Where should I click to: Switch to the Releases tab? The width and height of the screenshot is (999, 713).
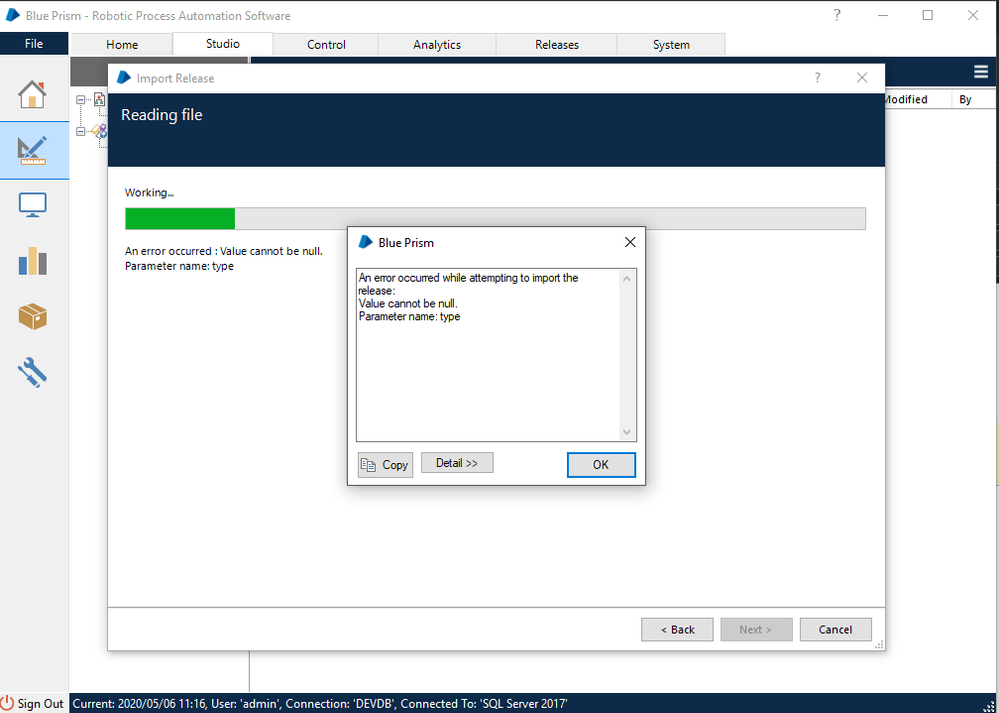click(557, 45)
